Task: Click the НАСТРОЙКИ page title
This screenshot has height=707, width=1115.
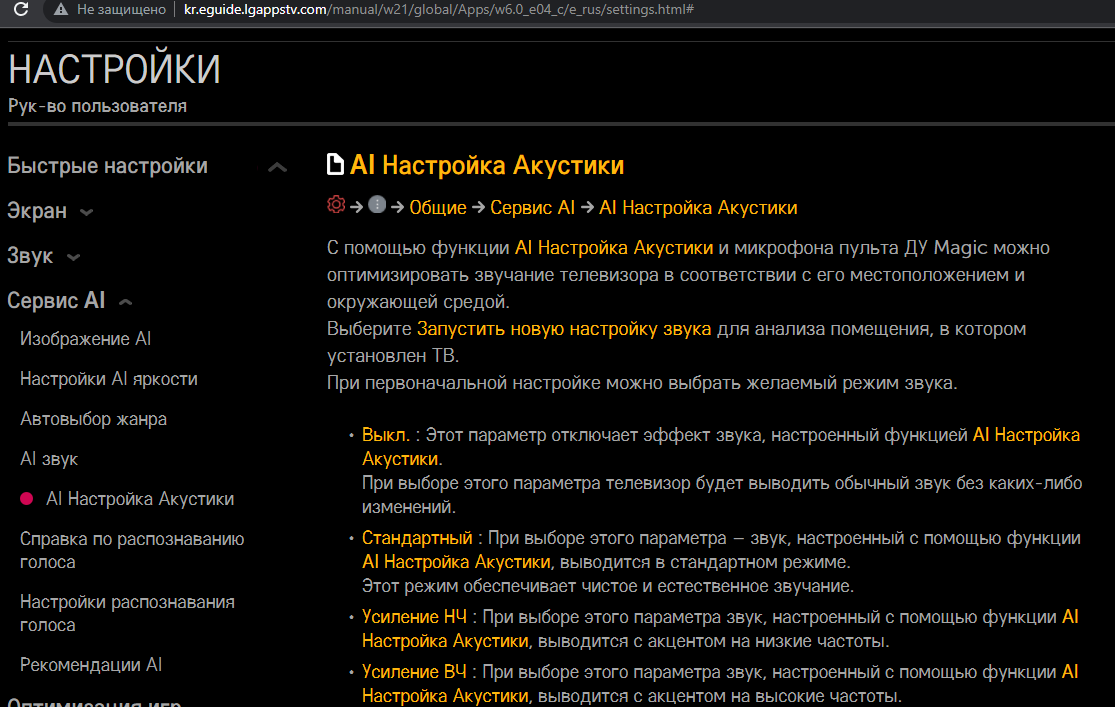Action: [114, 70]
